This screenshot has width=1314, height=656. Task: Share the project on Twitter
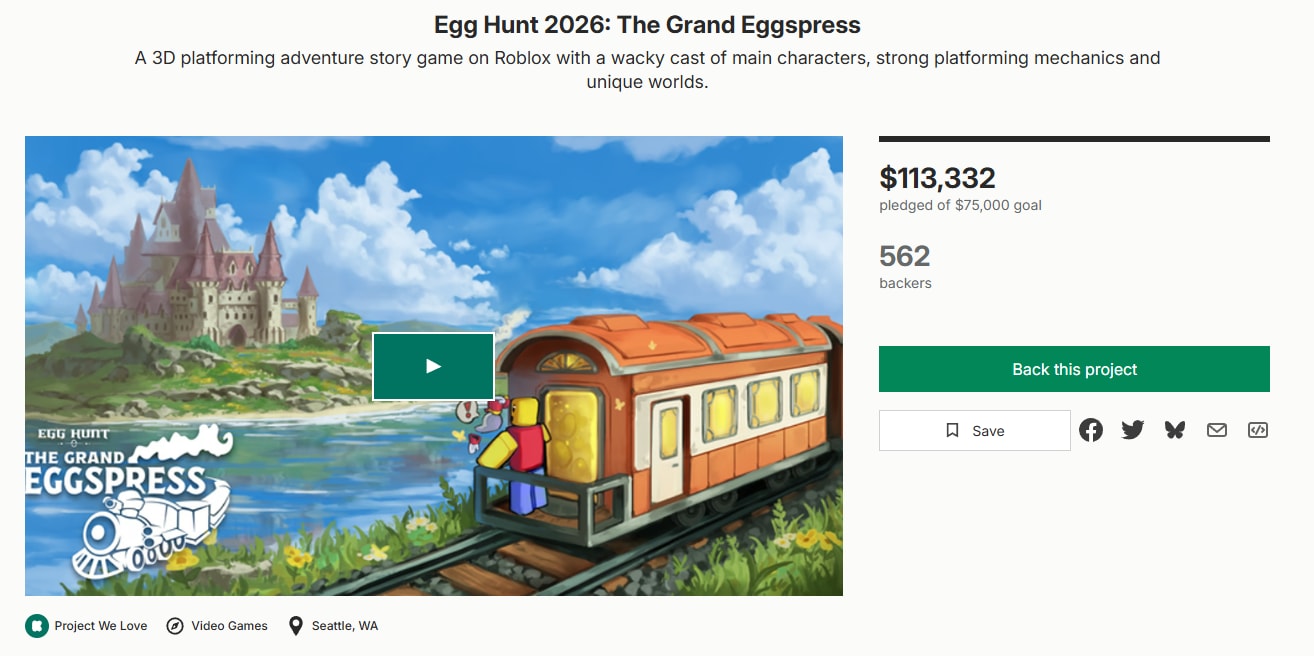point(1133,430)
